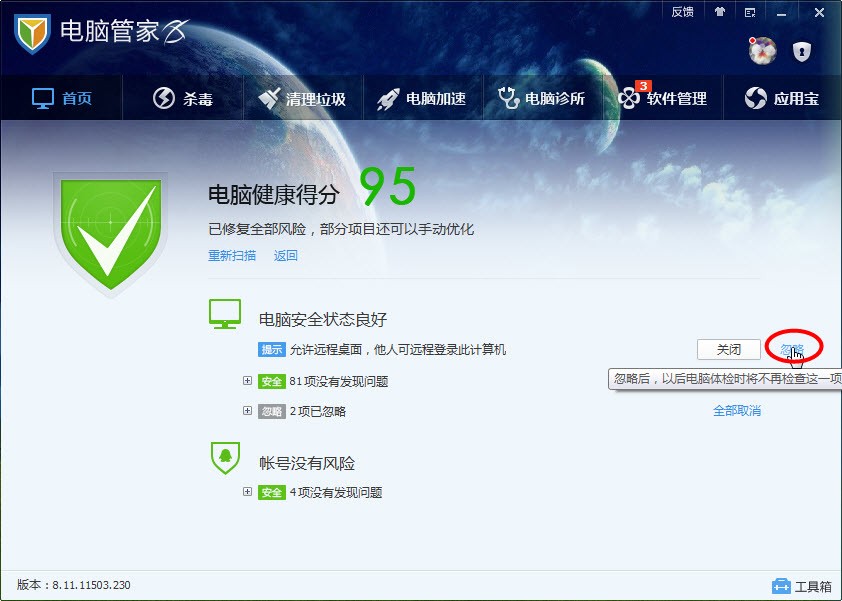The image size is (842, 601).
Task: Expand the 81项没有发现问题 row
Action: point(247,381)
